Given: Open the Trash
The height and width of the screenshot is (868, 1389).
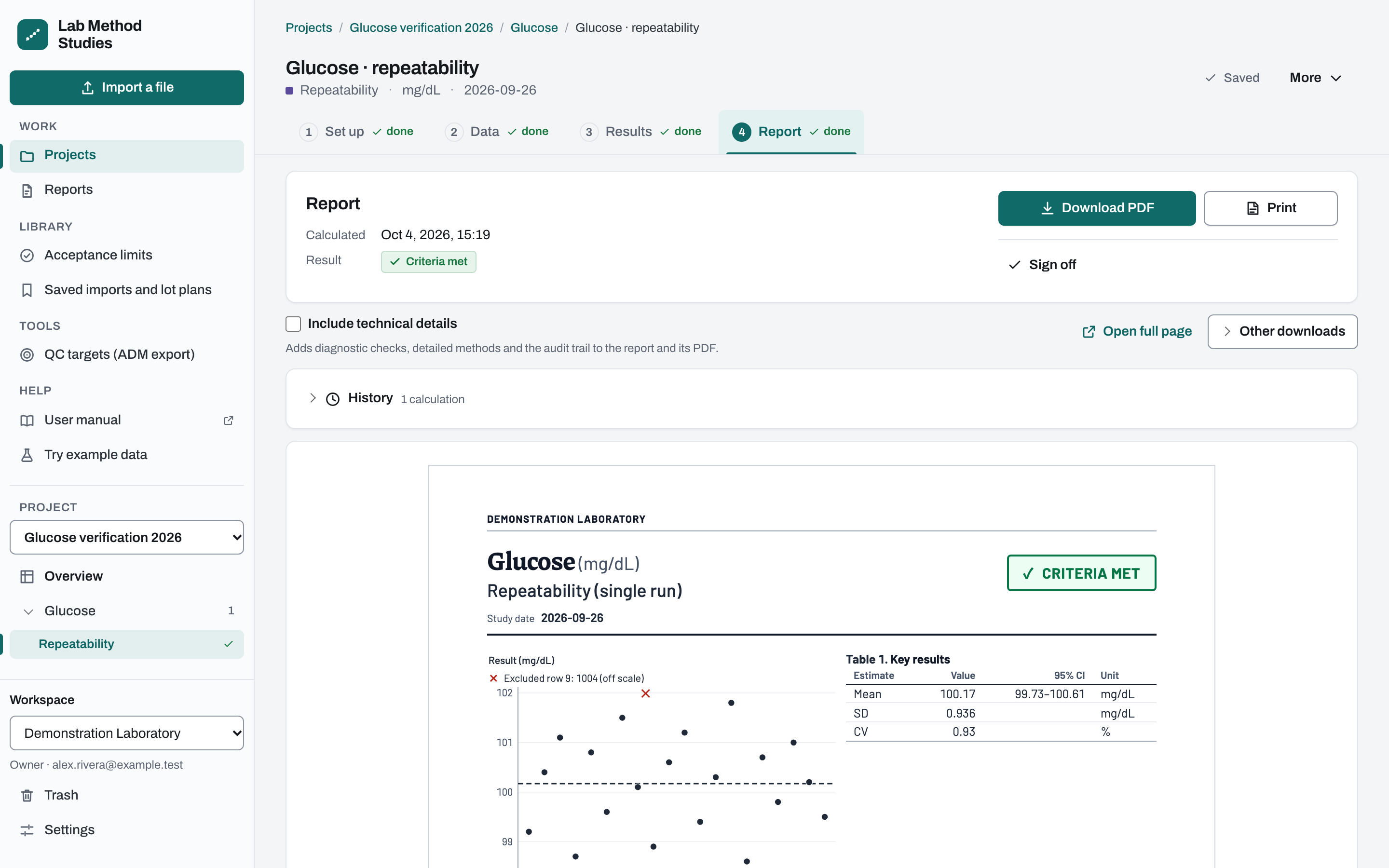Looking at the screenshot, I should tap(126, 795).
